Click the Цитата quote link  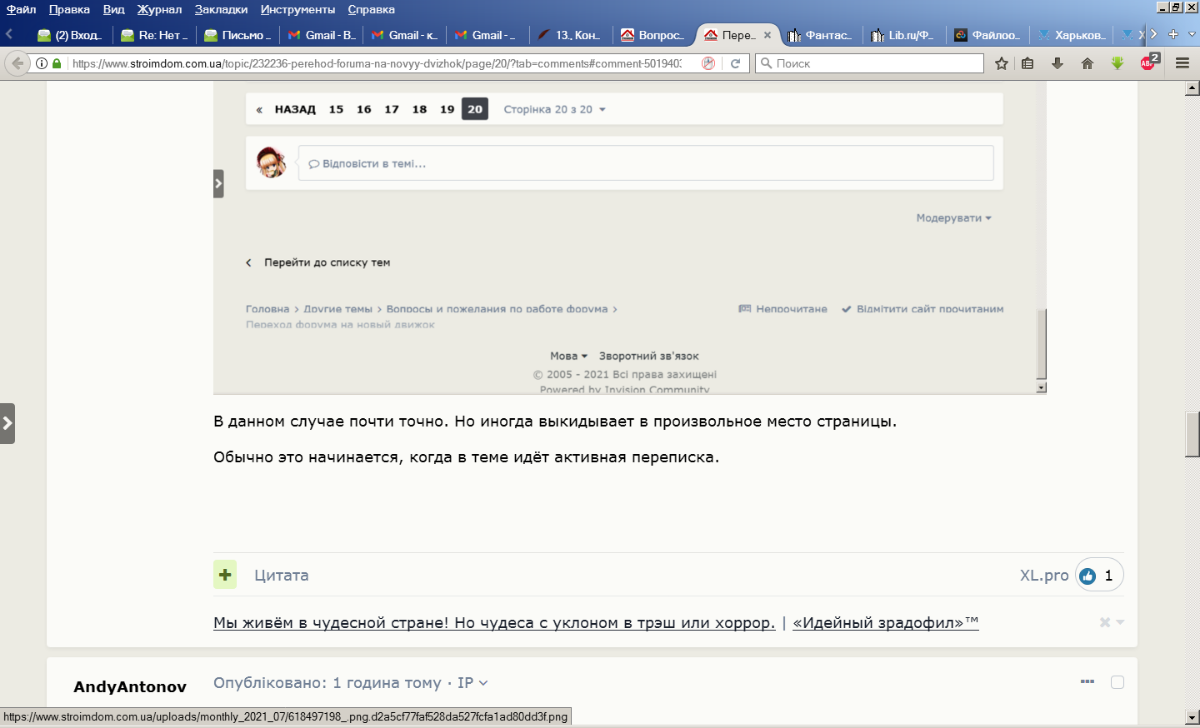pos(281,576)
